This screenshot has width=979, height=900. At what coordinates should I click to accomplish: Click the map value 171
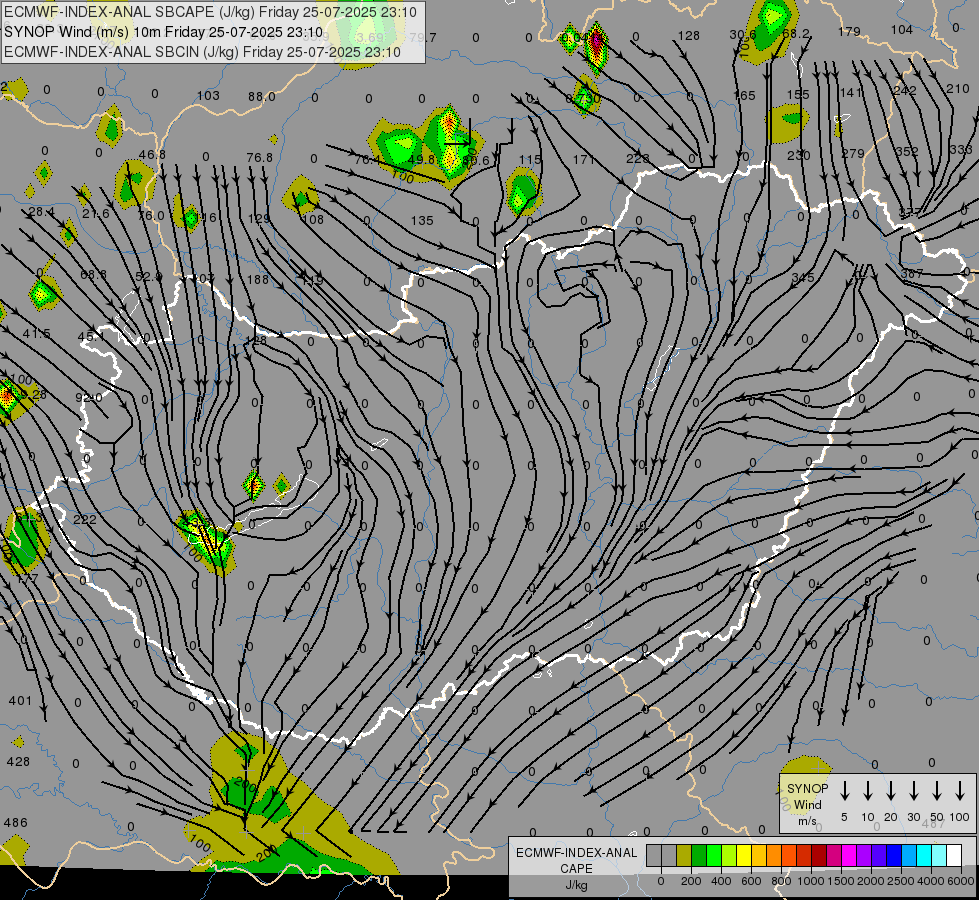click(583, 159)
